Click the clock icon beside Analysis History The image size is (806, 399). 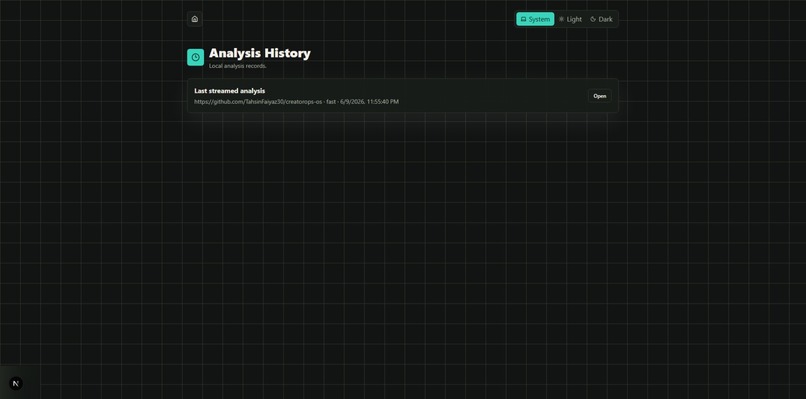pos(195,57)
